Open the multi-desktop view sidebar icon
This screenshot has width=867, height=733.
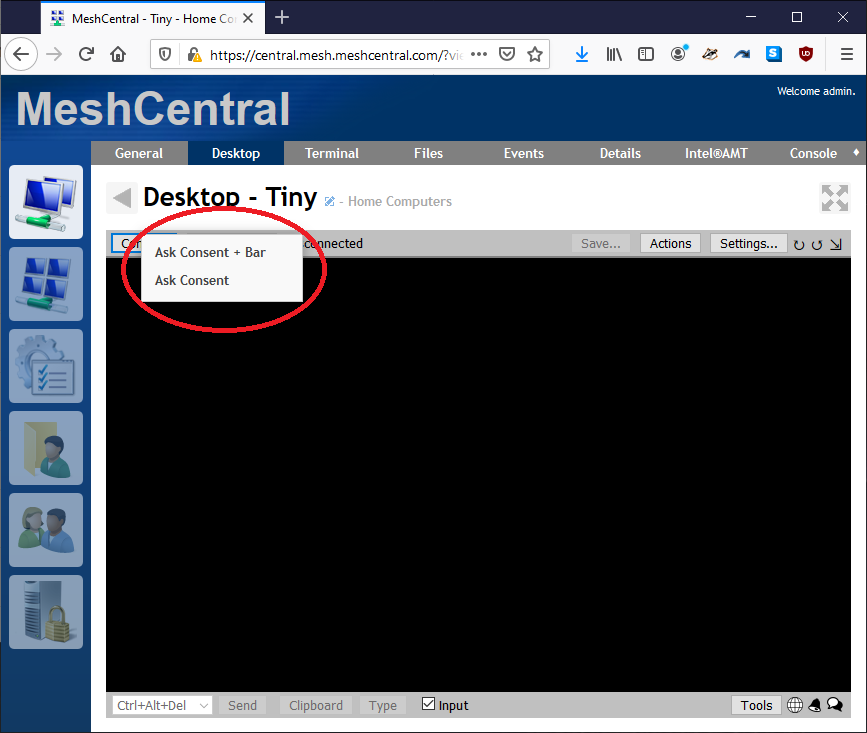pos(46,284)
